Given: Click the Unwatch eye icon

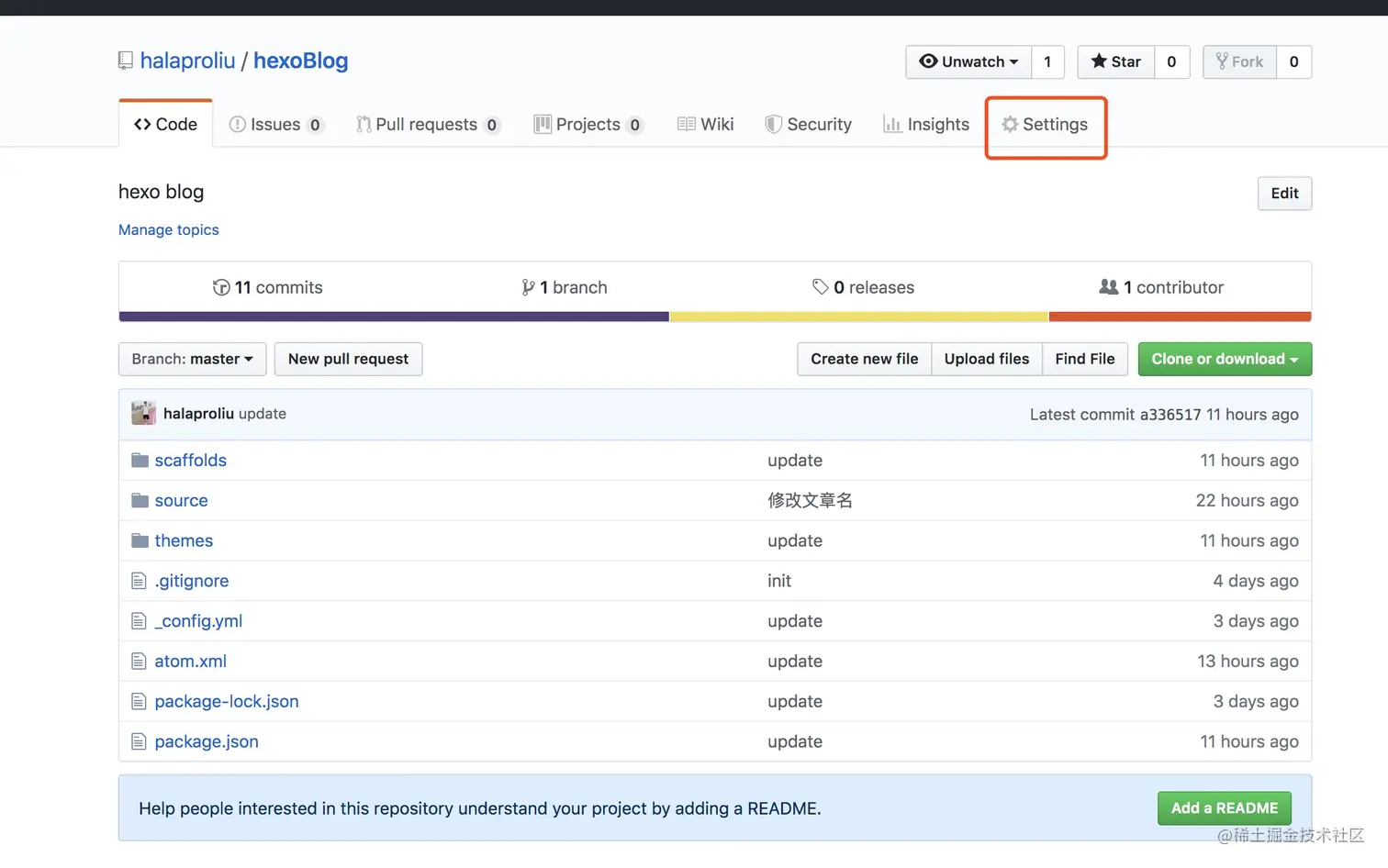Looking at the screenshot, I should click(x=928, y=61).
